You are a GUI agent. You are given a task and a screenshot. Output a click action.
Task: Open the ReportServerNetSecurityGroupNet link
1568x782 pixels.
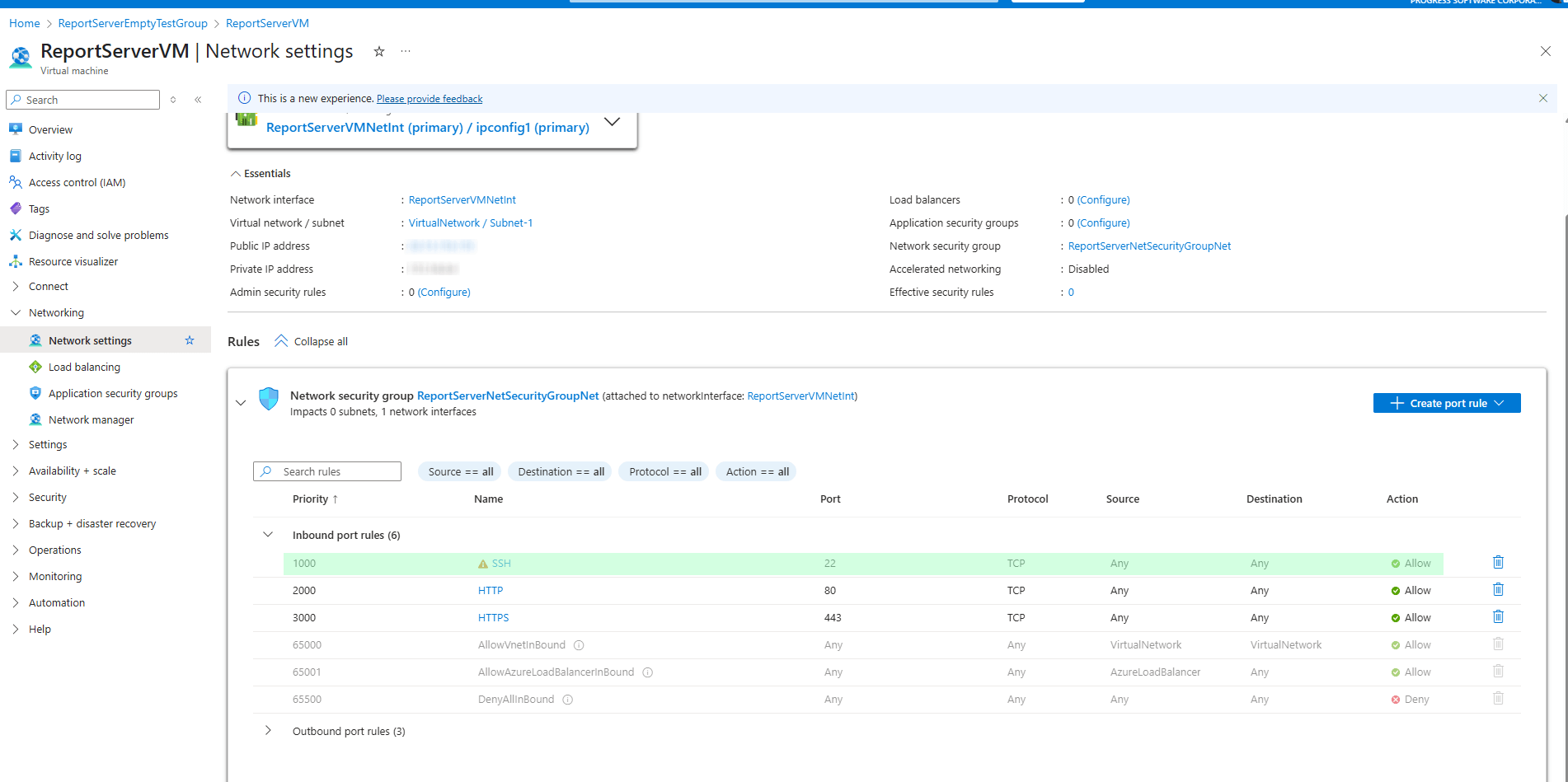(x=1148, y=246)
